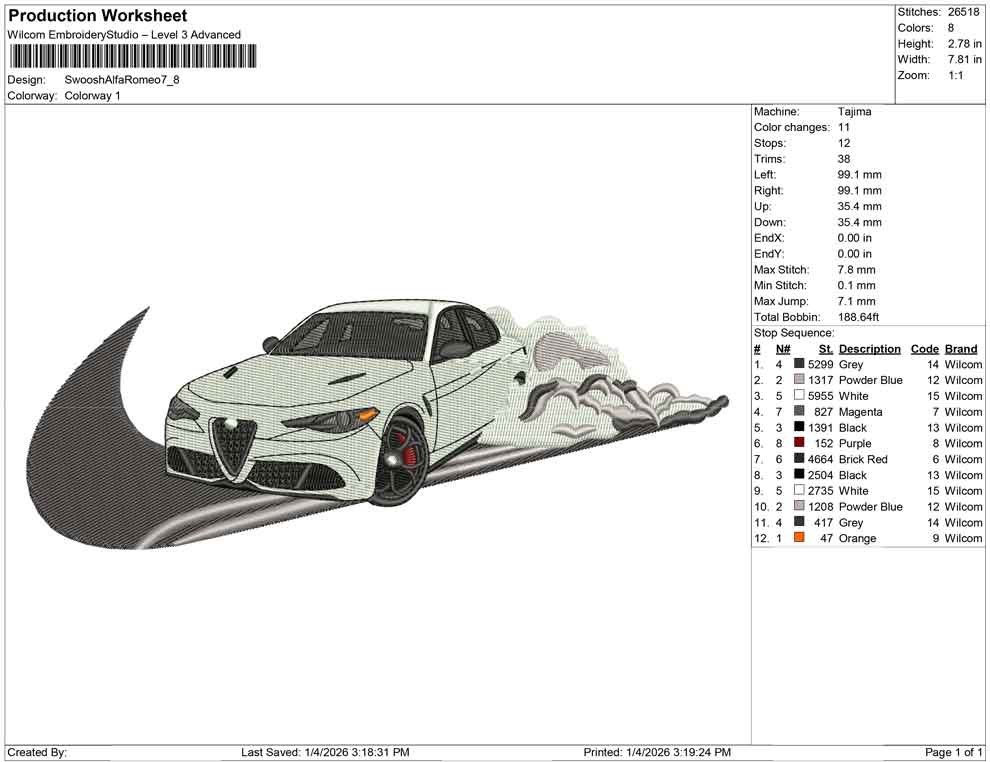990x762 pixels.
Task: Select the Purple thread color swatch
Action: pyautogui.click(x=799, y=443)
